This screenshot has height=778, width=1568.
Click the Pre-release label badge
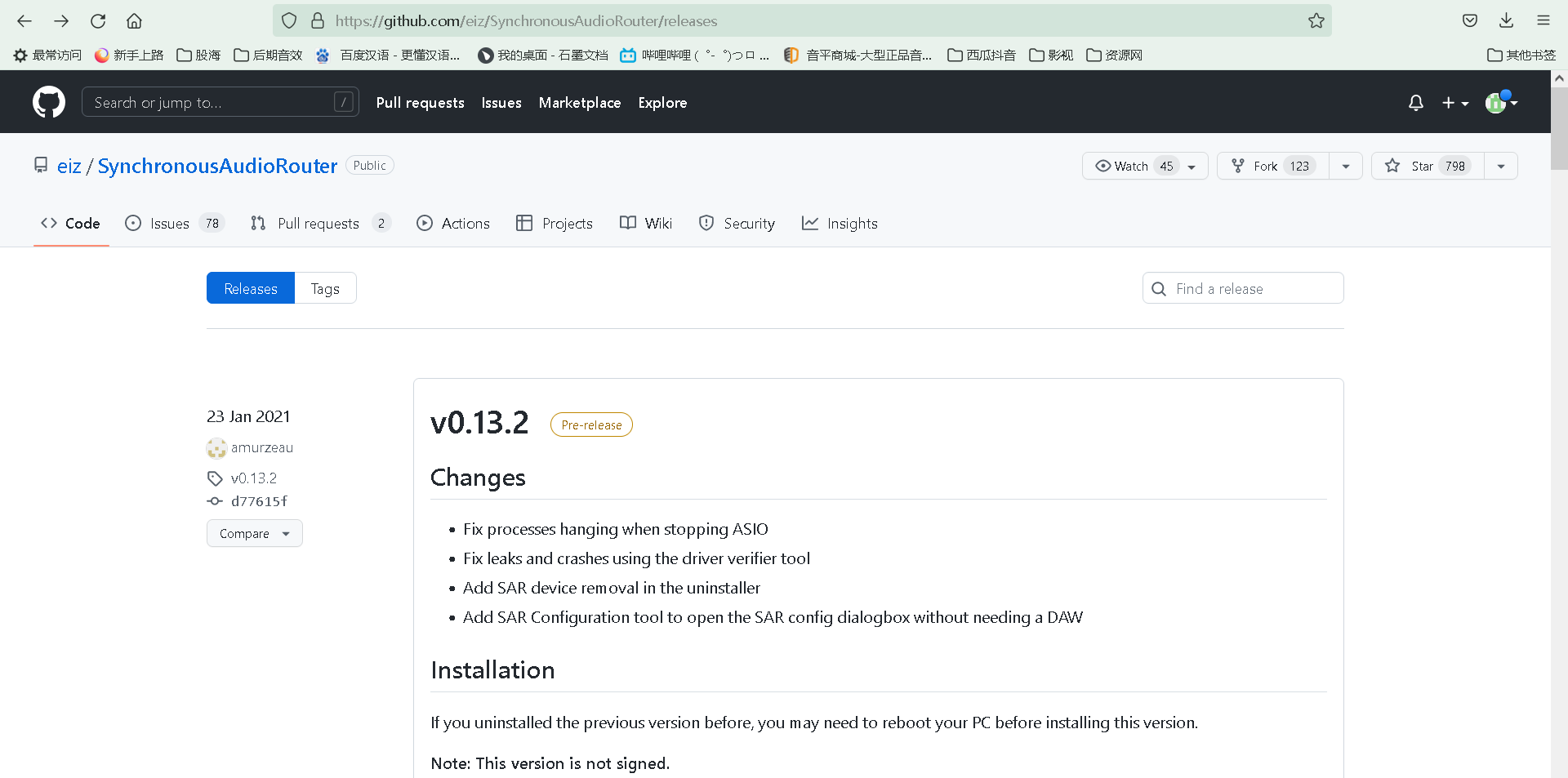[591, 425]
